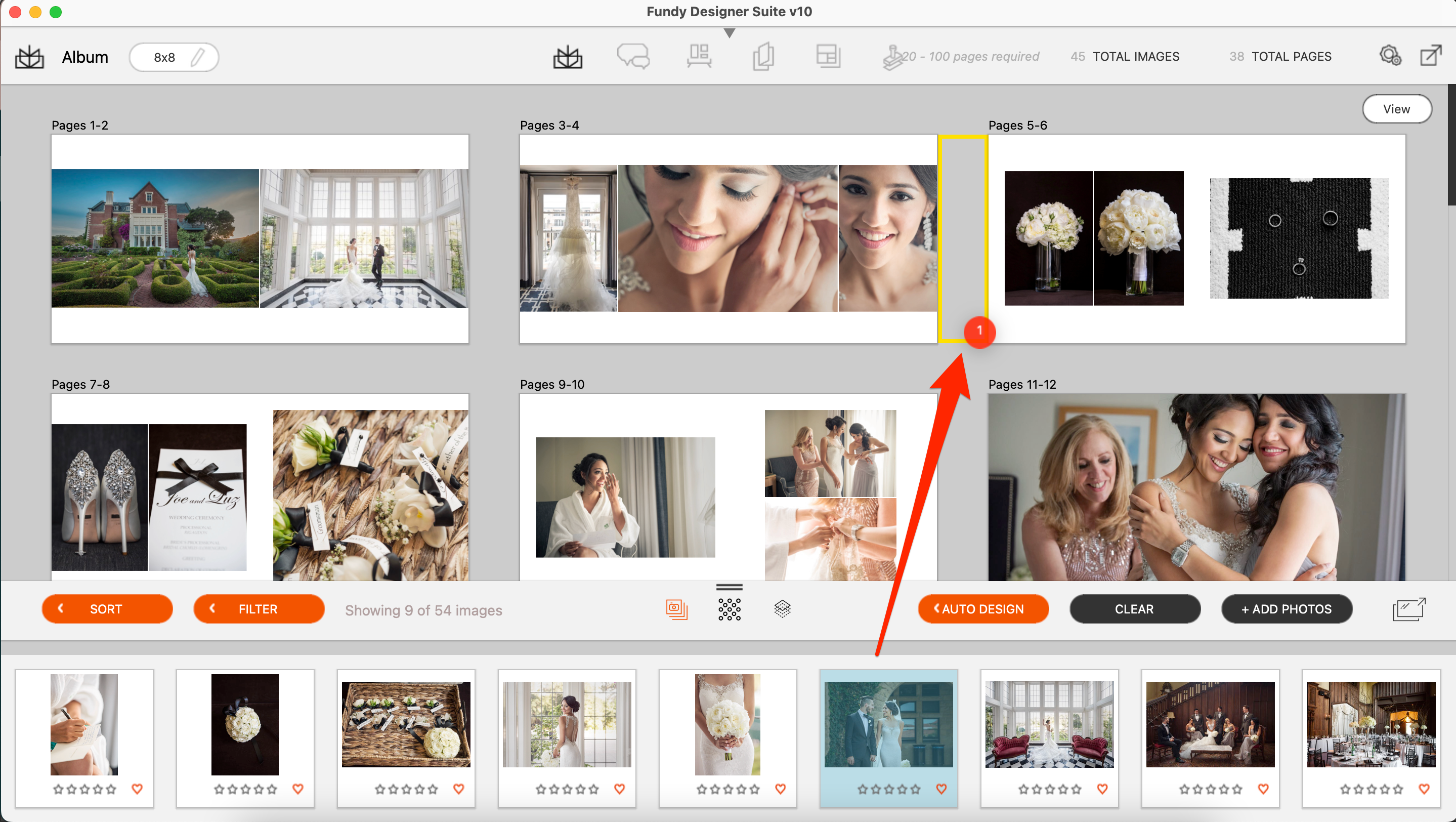Favorite the highlighted couple image

[x=941, y=788]
